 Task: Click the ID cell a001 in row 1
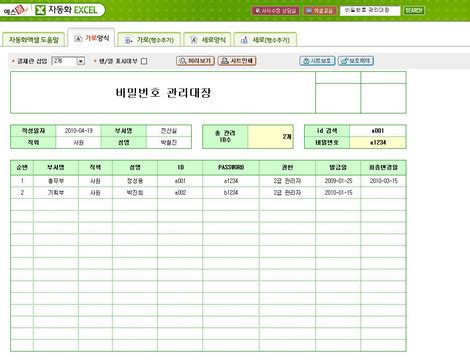point(180,181)
